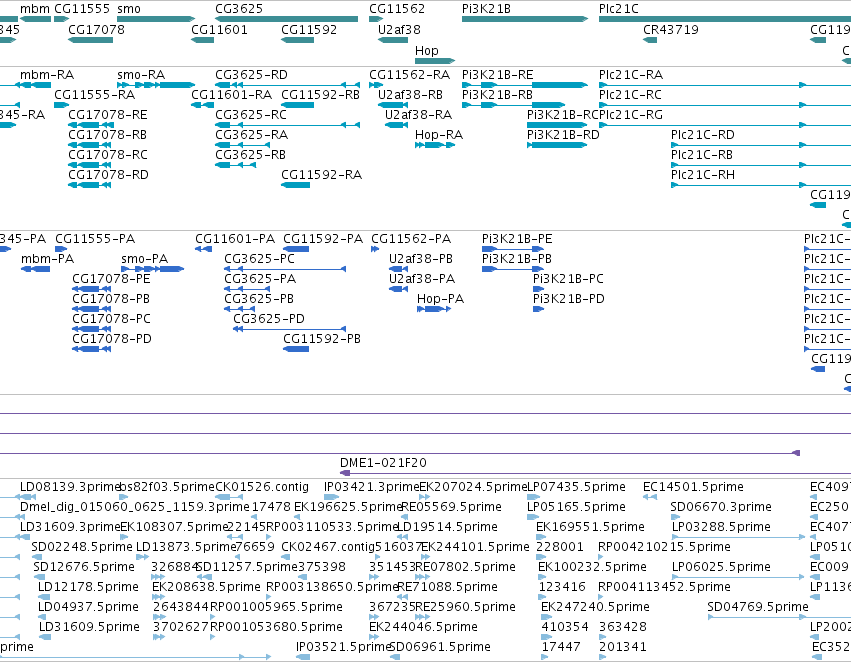Viewport: 851px width, 662px height.
Task: Select transcript Pi3K21B-RE
Action: pos(498,74)
